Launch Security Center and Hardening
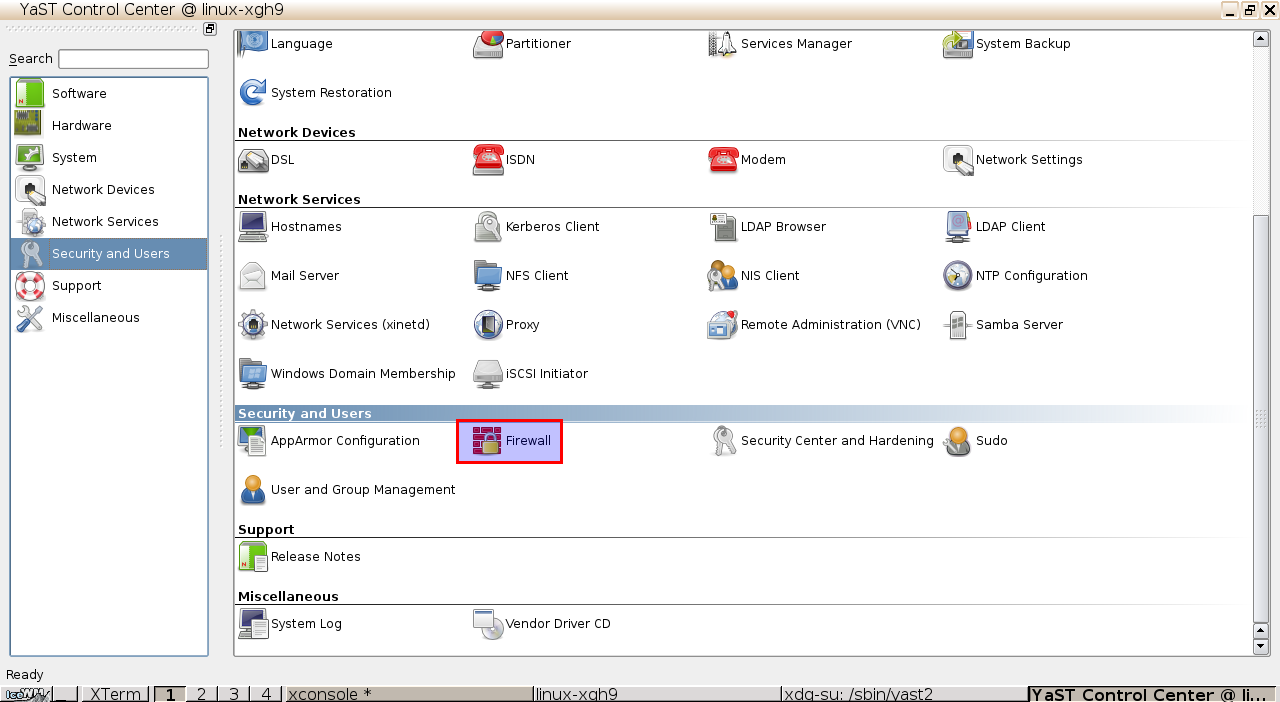Image resolution: width=1280 pixels, height=702 pixels. (822, 441)
